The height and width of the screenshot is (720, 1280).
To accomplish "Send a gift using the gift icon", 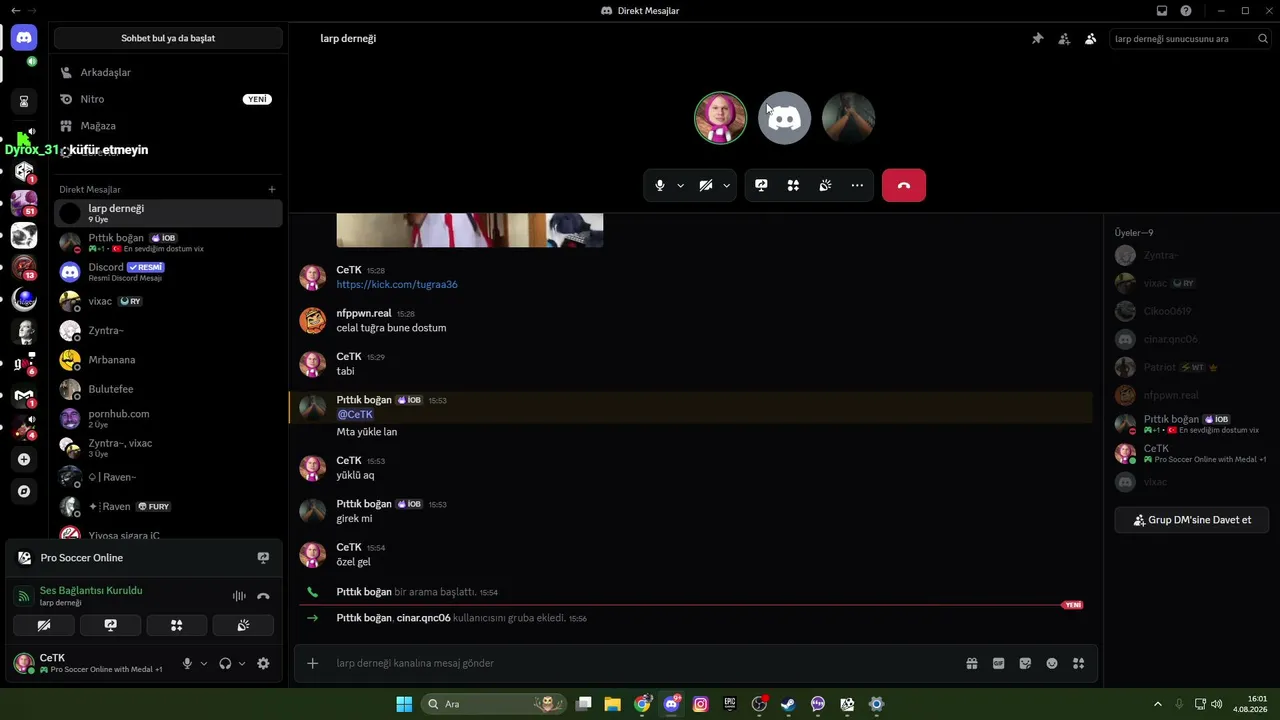I will 971,663.
